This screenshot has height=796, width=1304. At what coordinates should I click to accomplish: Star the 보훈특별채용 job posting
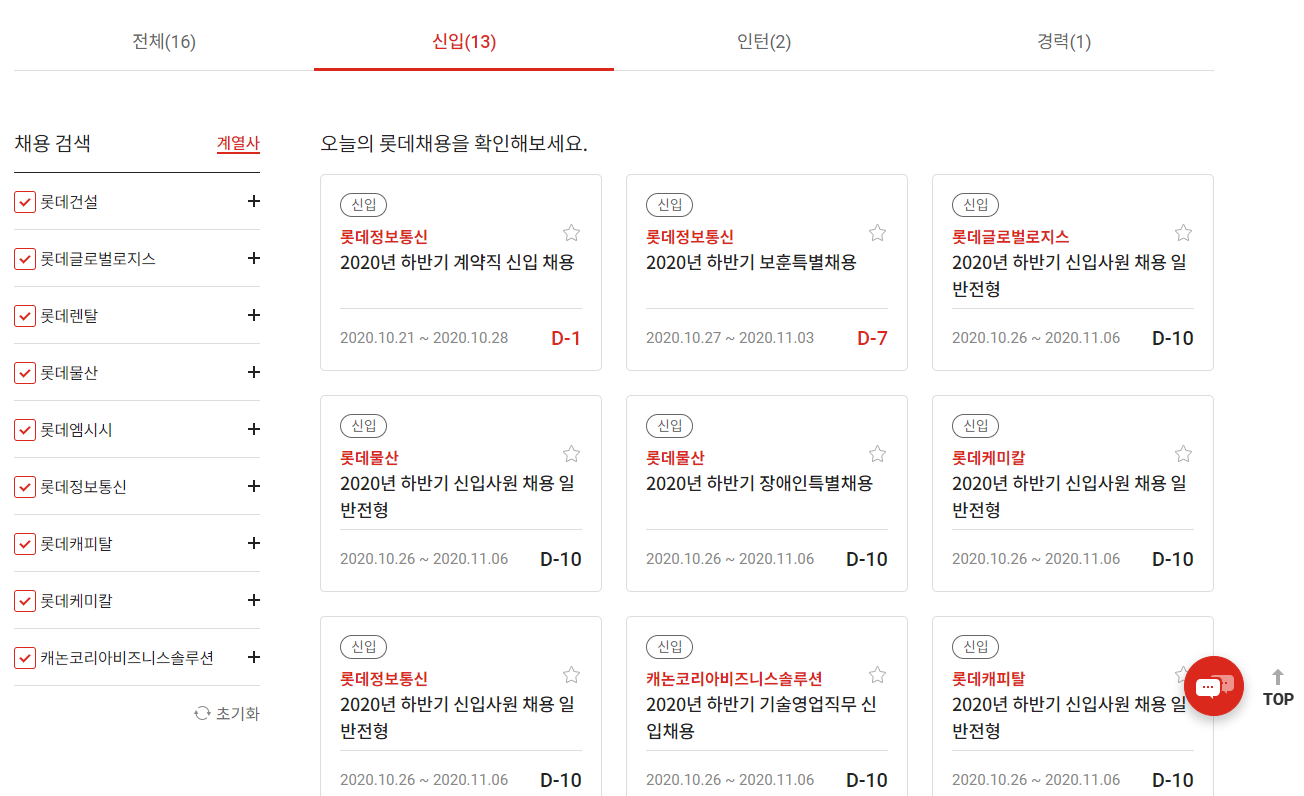[877, 233]
